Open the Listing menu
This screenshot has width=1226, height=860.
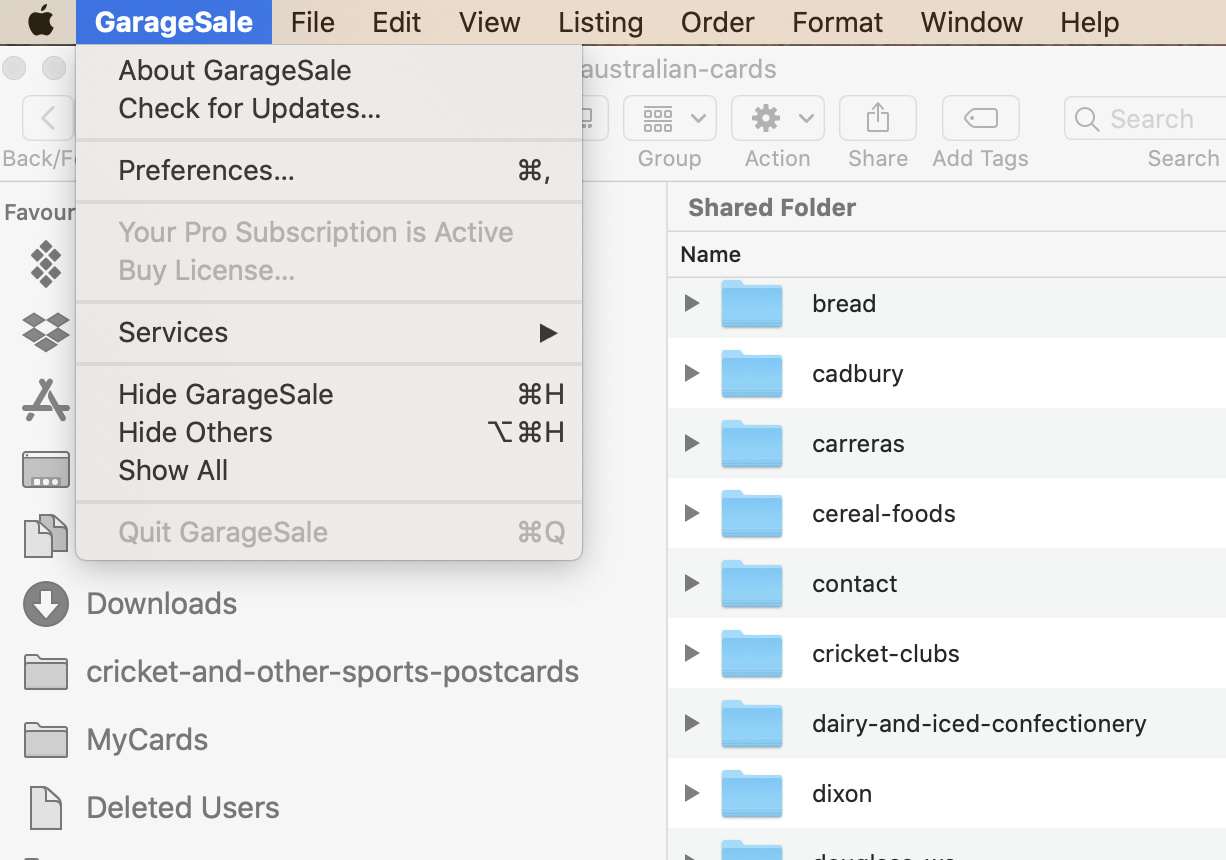600,22
